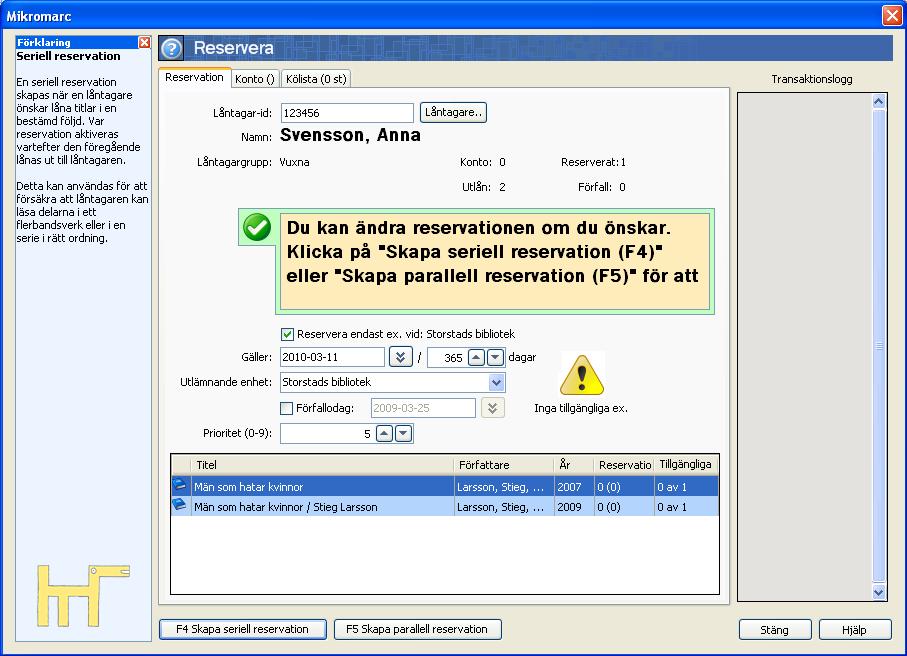
Task: Open the Gäller date picker arrow
Action: tap(400, 358)
